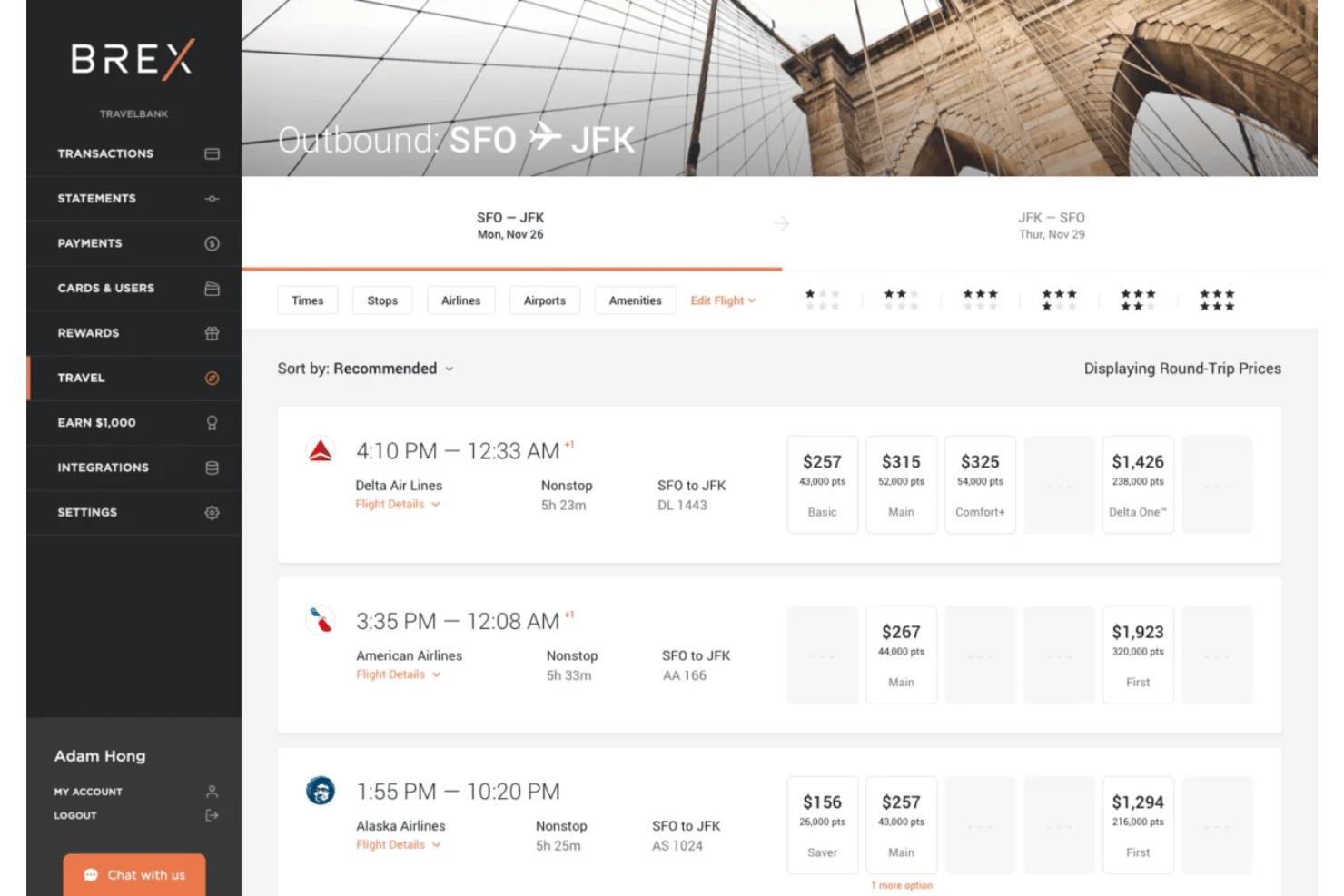Click the Rewards gift icon
The width and height of the screenshot is (1344, 896).
point(212,333)
